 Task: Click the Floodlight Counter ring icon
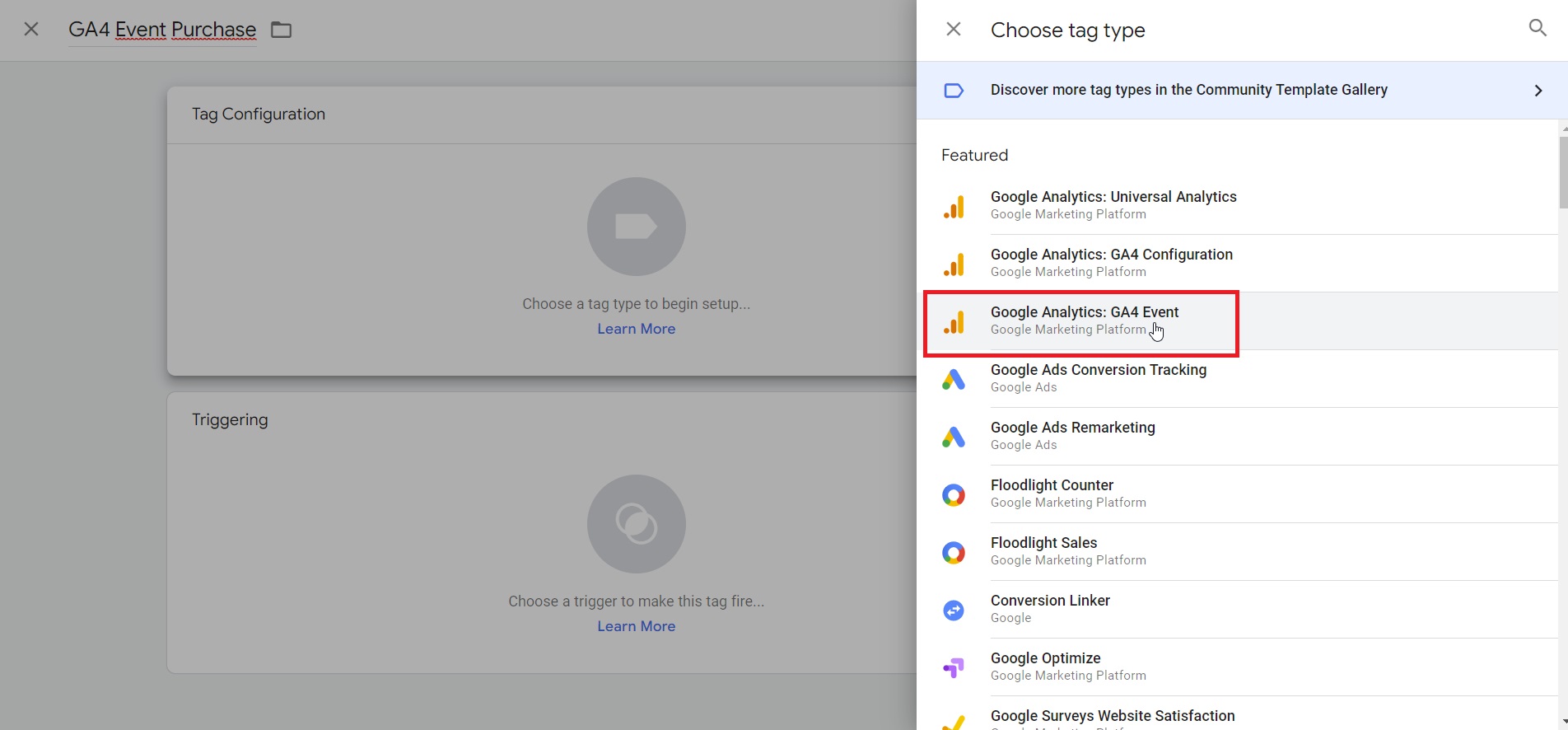pyautogui.click(x=954, y=495)
